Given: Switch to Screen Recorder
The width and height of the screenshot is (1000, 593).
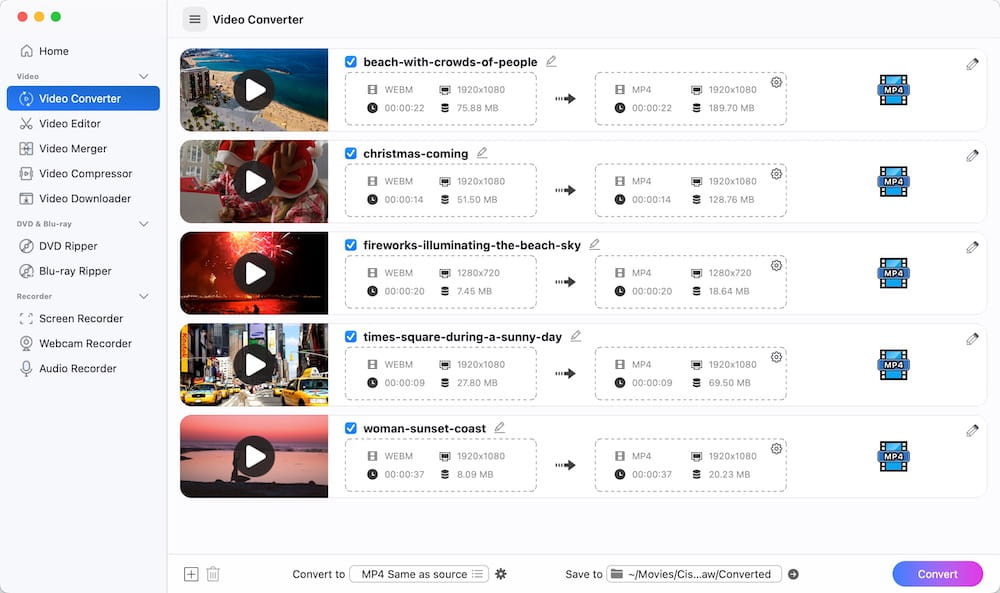Looking at the screenshot, I should [83, 318].
